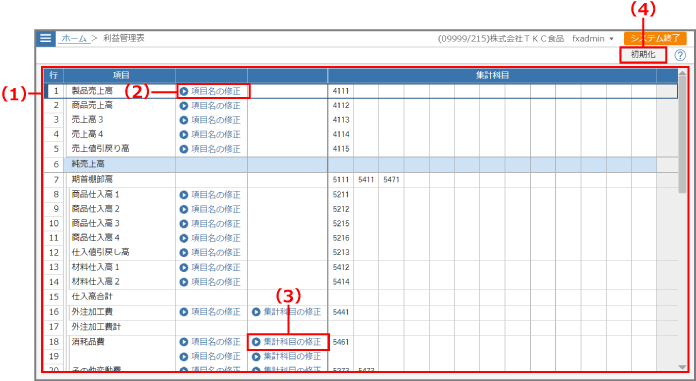Image resolution: width=696 pixels, height=381 pixels.
Task: Click the 4111 code cell in row 1
Action: 341,91
